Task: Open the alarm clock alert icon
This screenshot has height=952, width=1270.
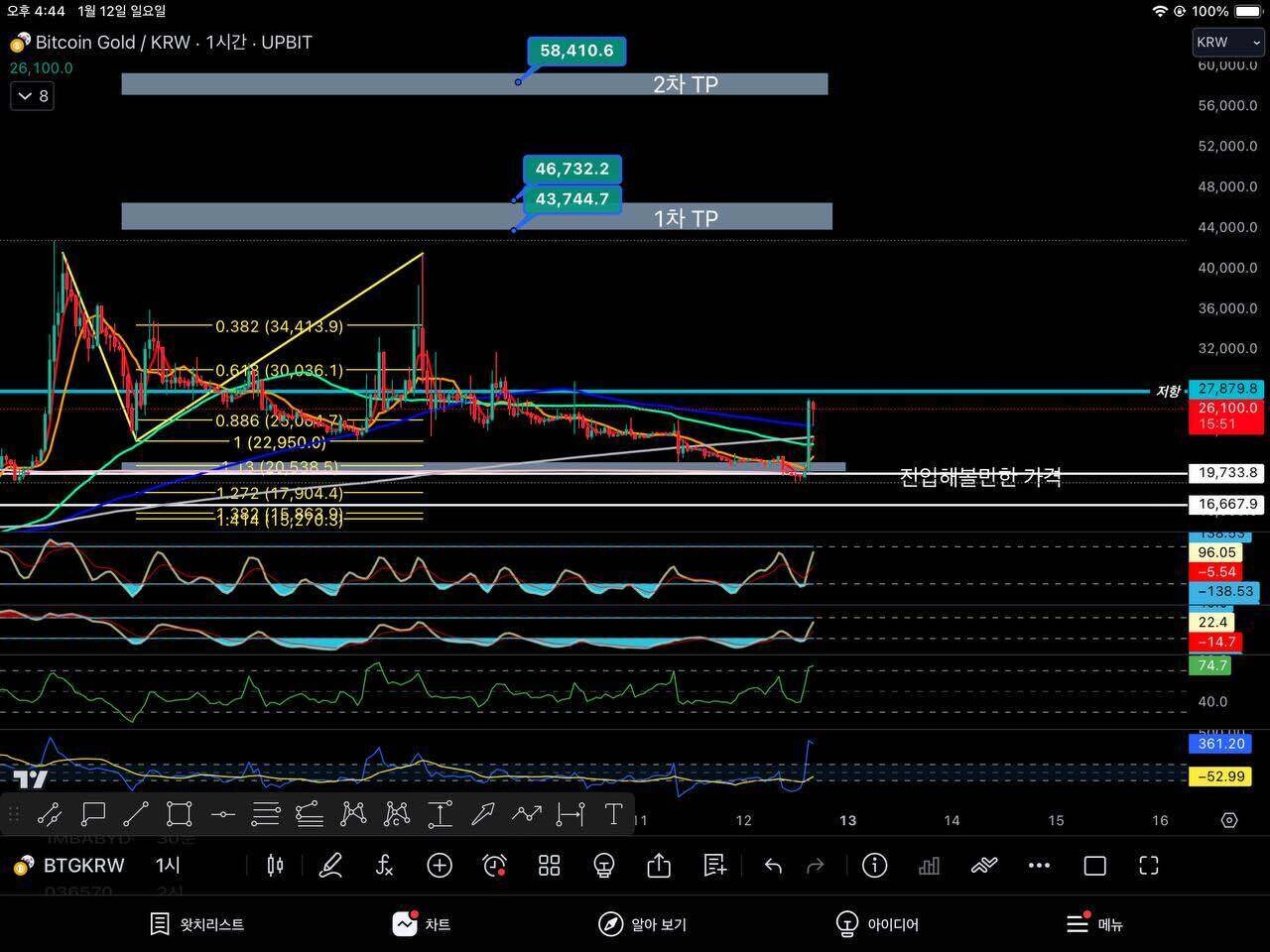Action: click(494, 866)
